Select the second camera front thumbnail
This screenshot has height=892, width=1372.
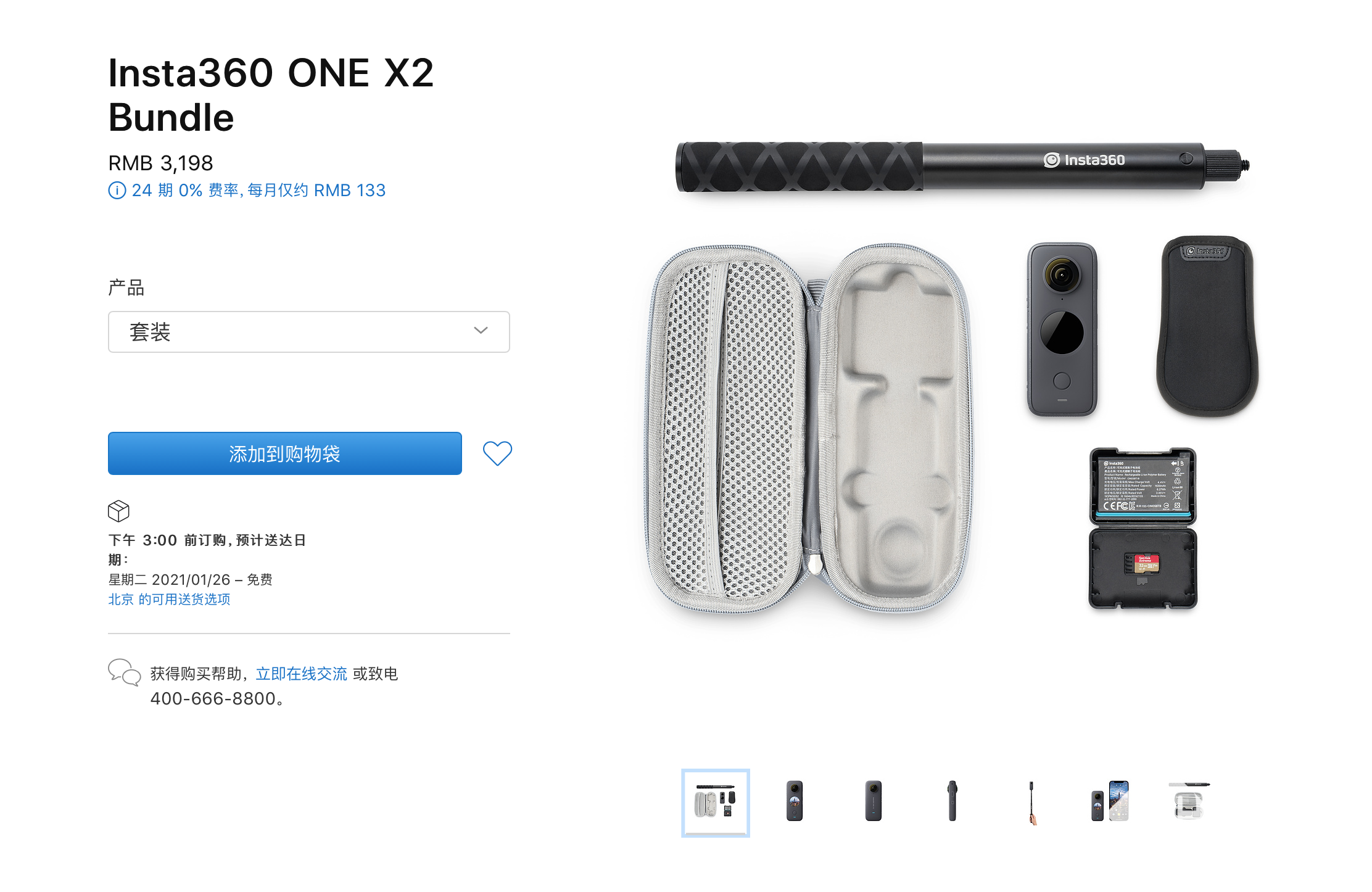[795, 801]
